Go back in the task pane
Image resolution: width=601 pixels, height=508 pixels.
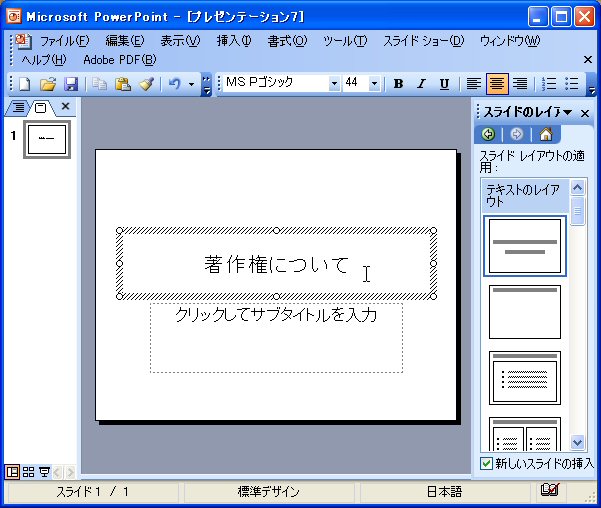(x=488, y=134)
